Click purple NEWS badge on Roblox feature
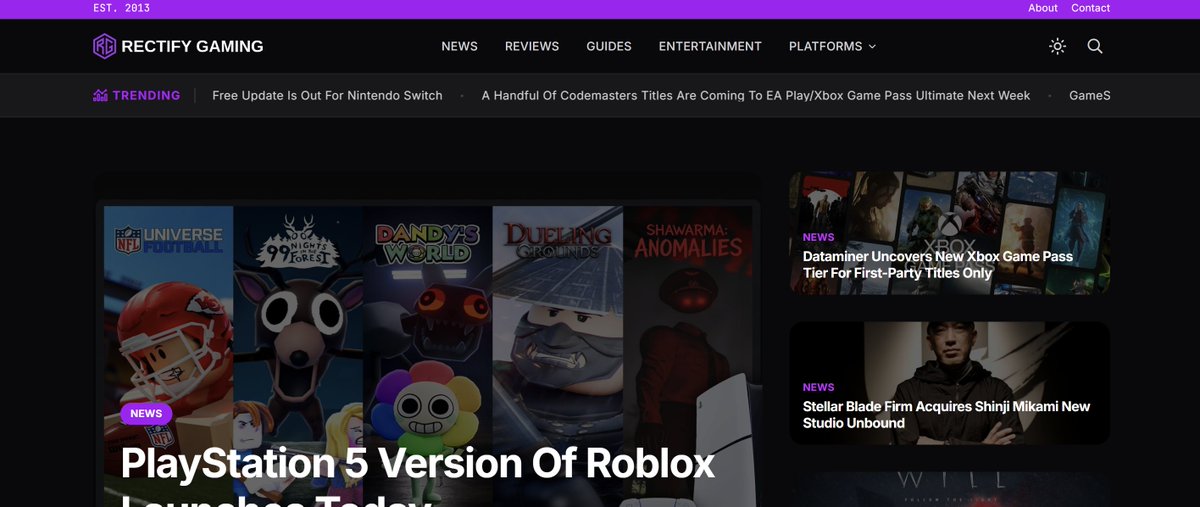The width and height of the screenshot is (1200, 507). coord(146,414)
